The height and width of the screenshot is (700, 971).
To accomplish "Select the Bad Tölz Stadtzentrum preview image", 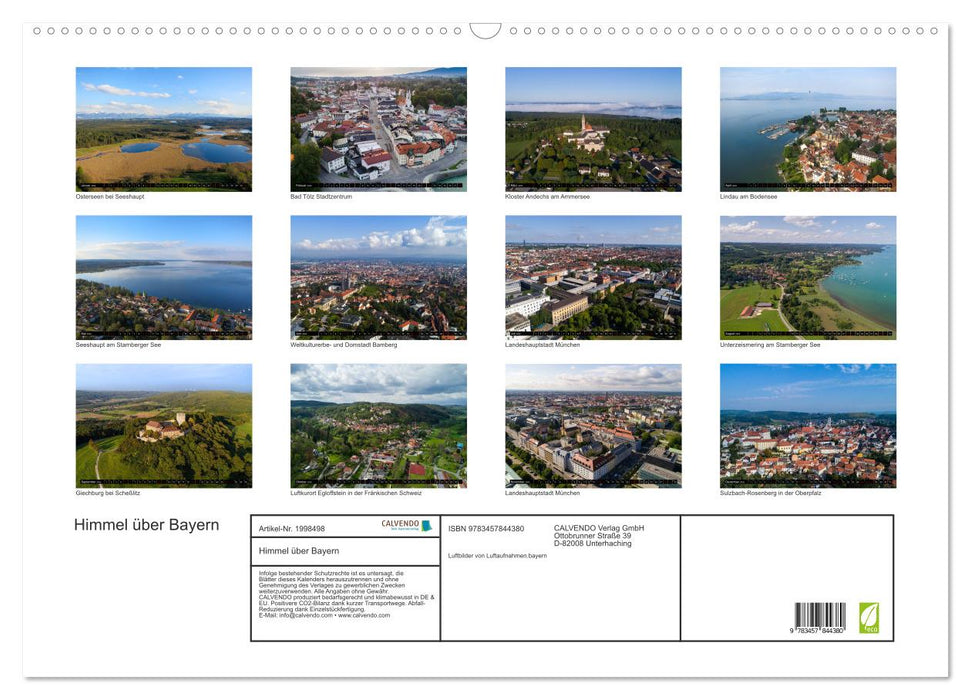I will click(378, 128).
